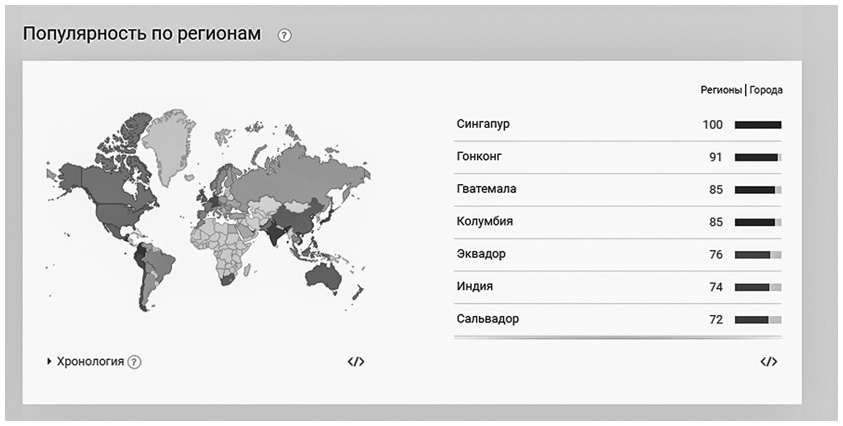Switch to the Города tab
Image resolution: width=843 pixels, height=426 pixels.
click(766, 90)
